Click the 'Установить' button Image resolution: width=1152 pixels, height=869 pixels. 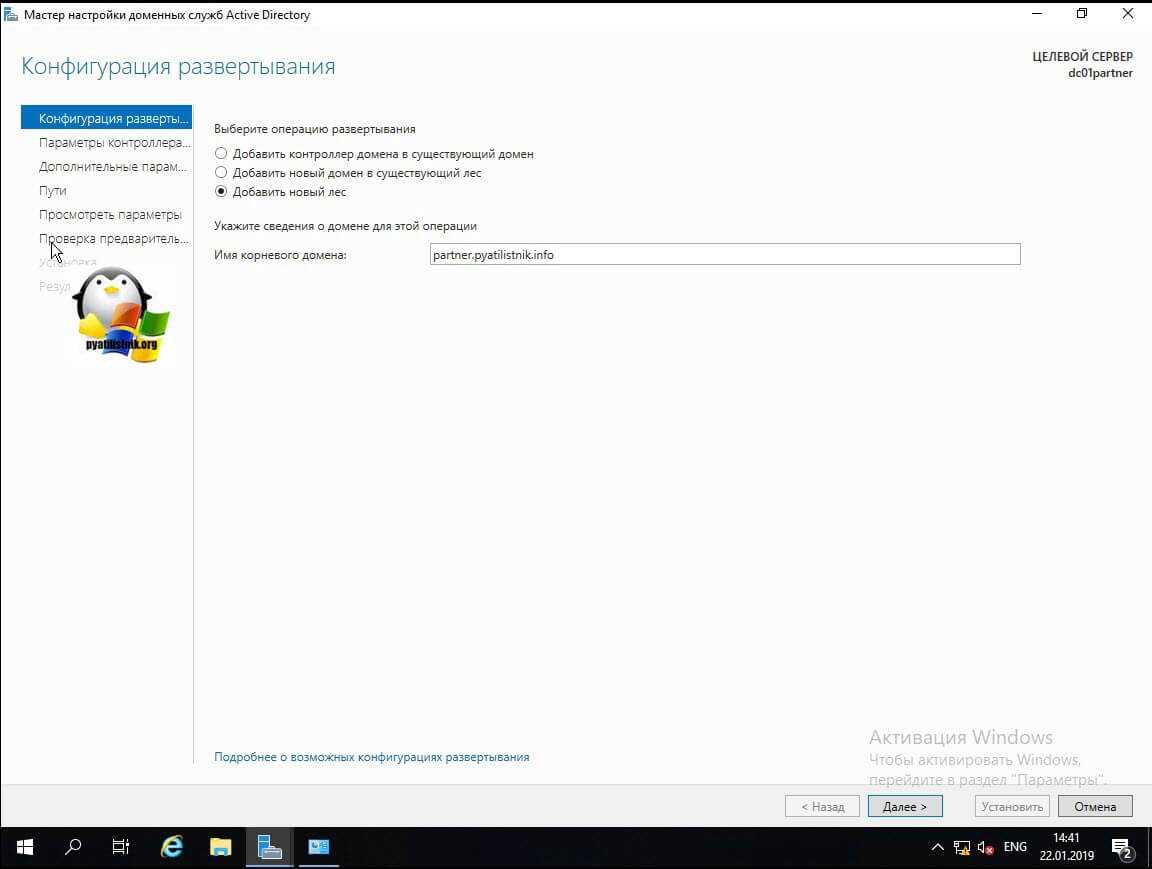pyautogui.click(x=1012, y=806)
